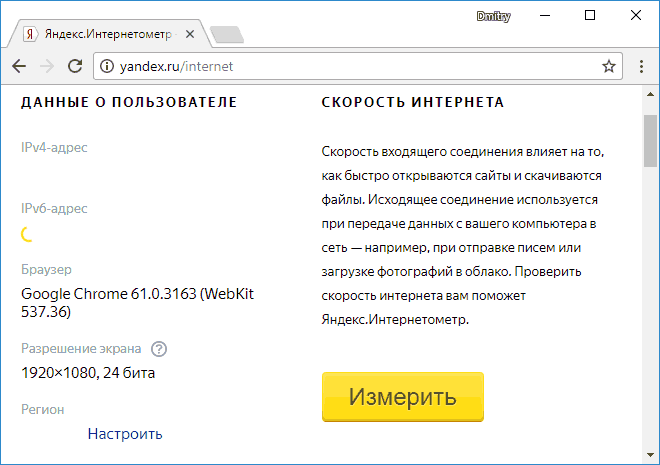Viewport: 660px width, 465px height.
Task: Start the speed test with Измерить
Action: [403, 396]
